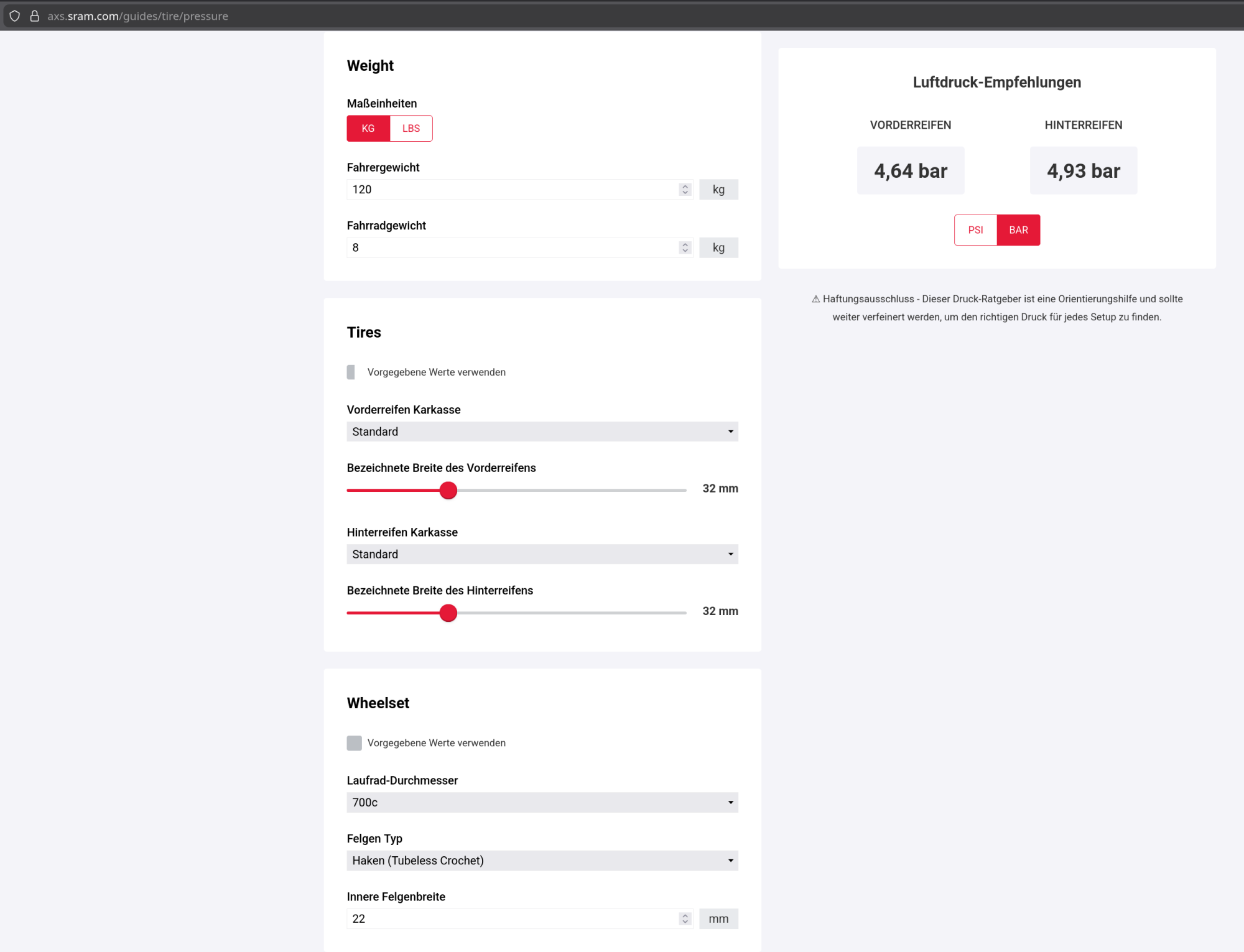Click the shield tracking protection icon

(15, 16)
